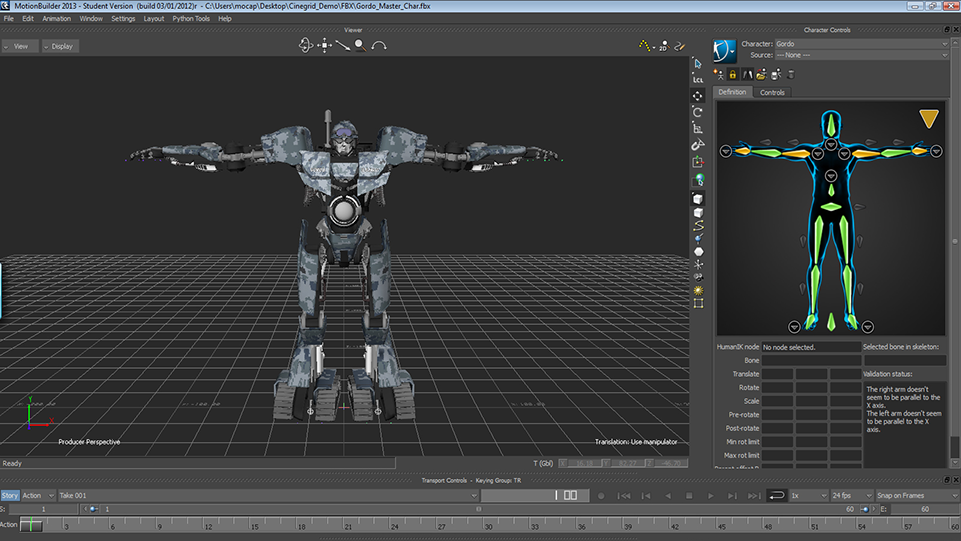
Task: Click the lock icon in Character Controls
Action: coord(732,74)
